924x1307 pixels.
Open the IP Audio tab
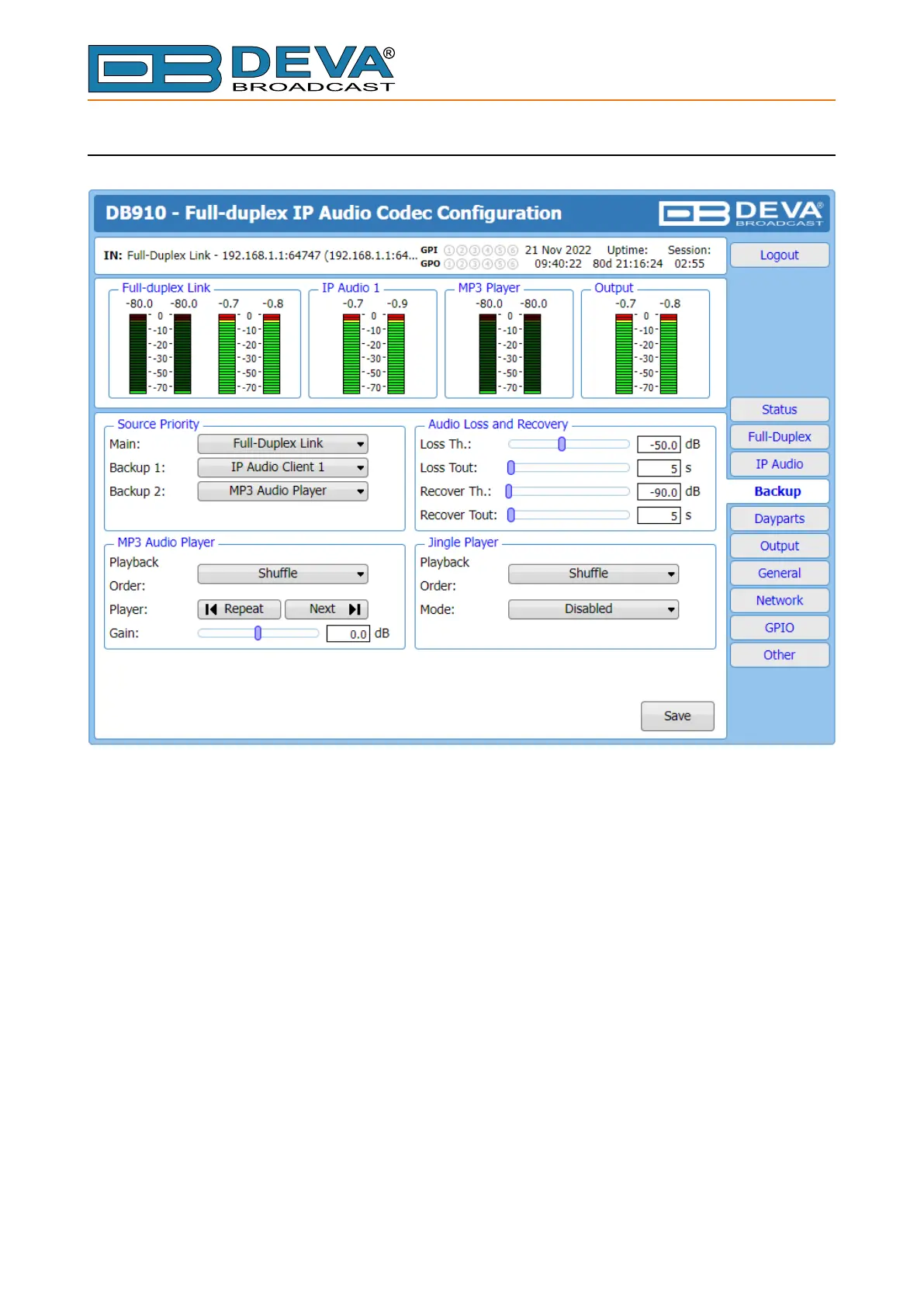pos(780,464)
